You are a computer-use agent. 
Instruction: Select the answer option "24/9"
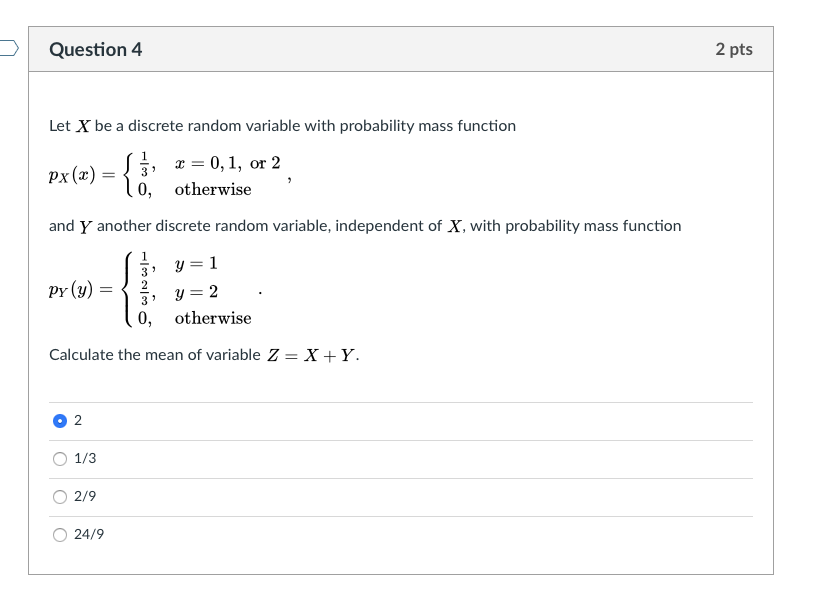point(61,535)
